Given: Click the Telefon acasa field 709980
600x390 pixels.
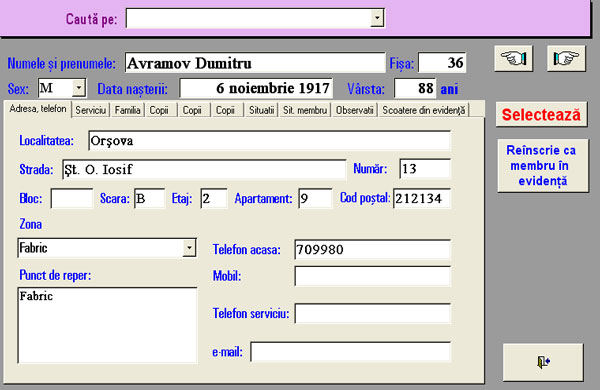Looking at the screenshot, I should pos(373,250).
